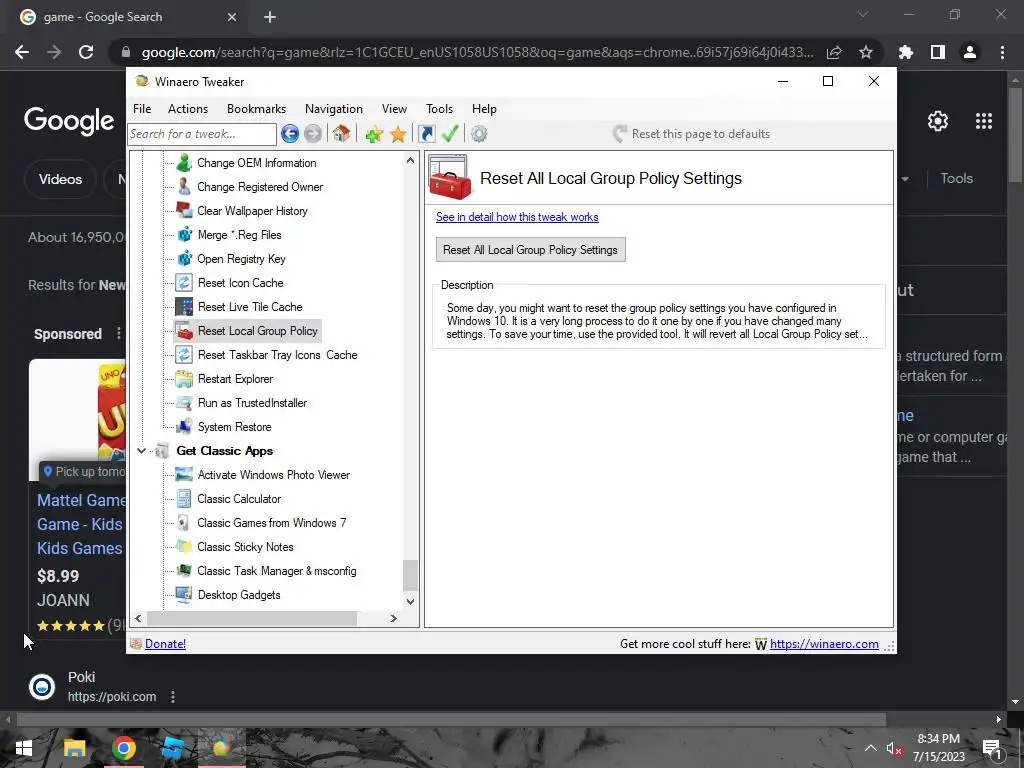Select System Restore item
Viewport: 1024px width, 768px height.
[x=234, y=427]
